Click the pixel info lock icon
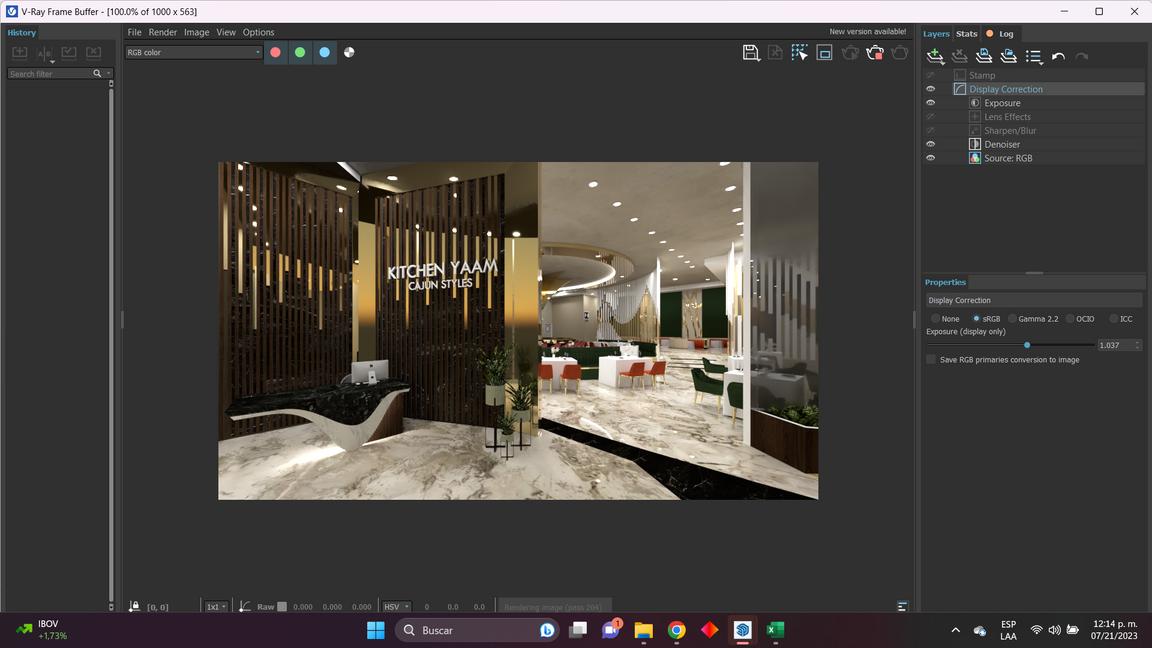The width and height of the screenshot is (1152, 648). coord(134,606)
